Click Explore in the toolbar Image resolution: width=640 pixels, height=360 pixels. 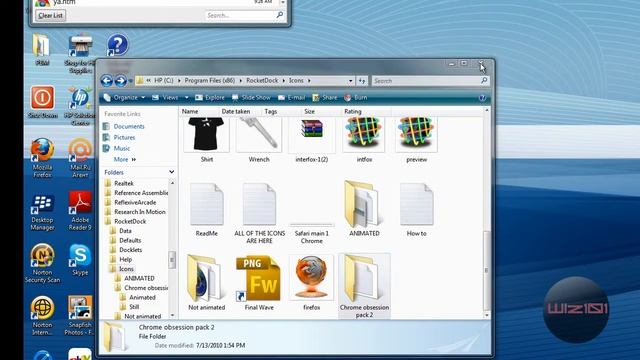click(210, 98)
